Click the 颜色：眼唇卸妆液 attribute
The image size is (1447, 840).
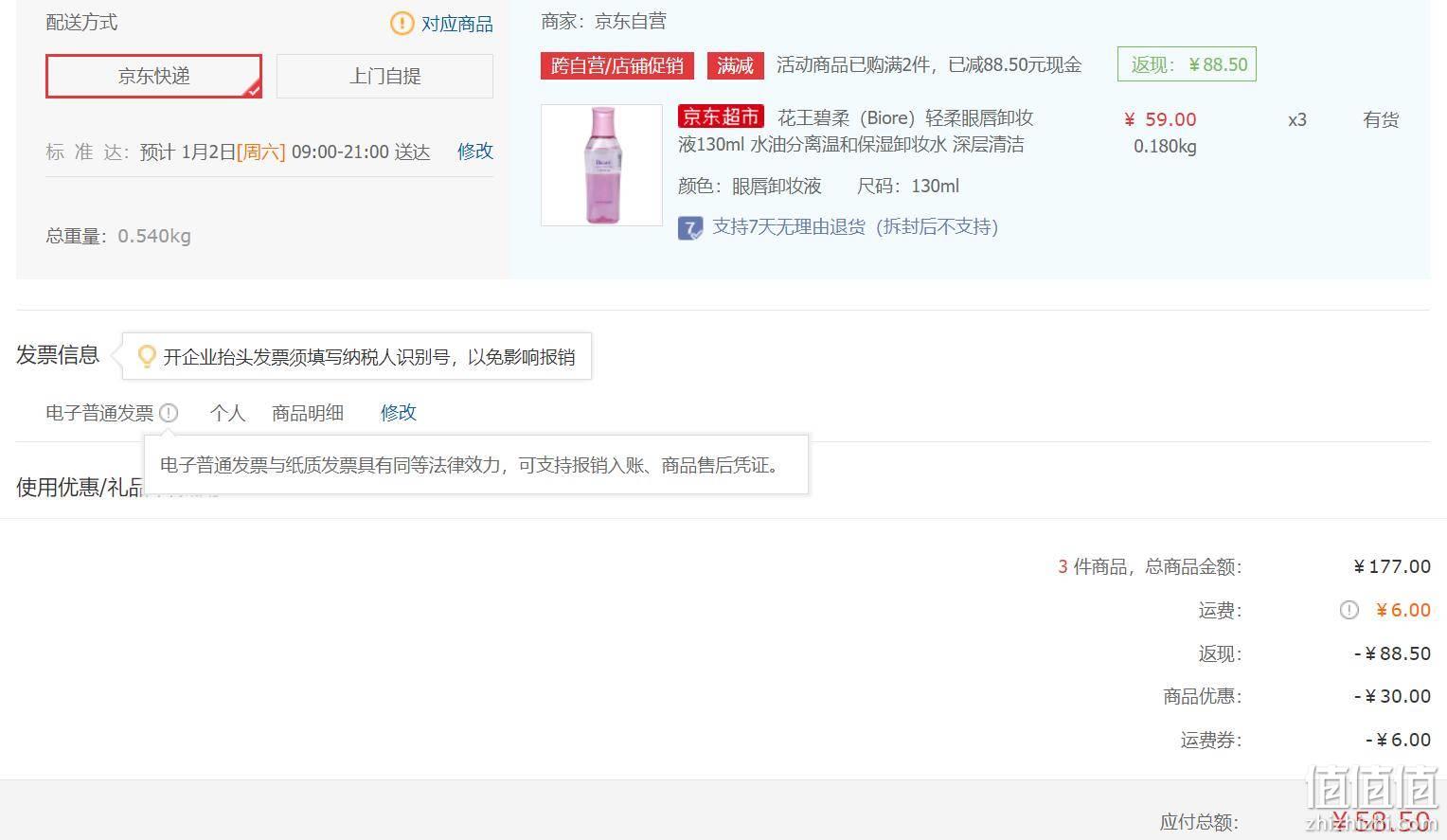click(750, 187)
